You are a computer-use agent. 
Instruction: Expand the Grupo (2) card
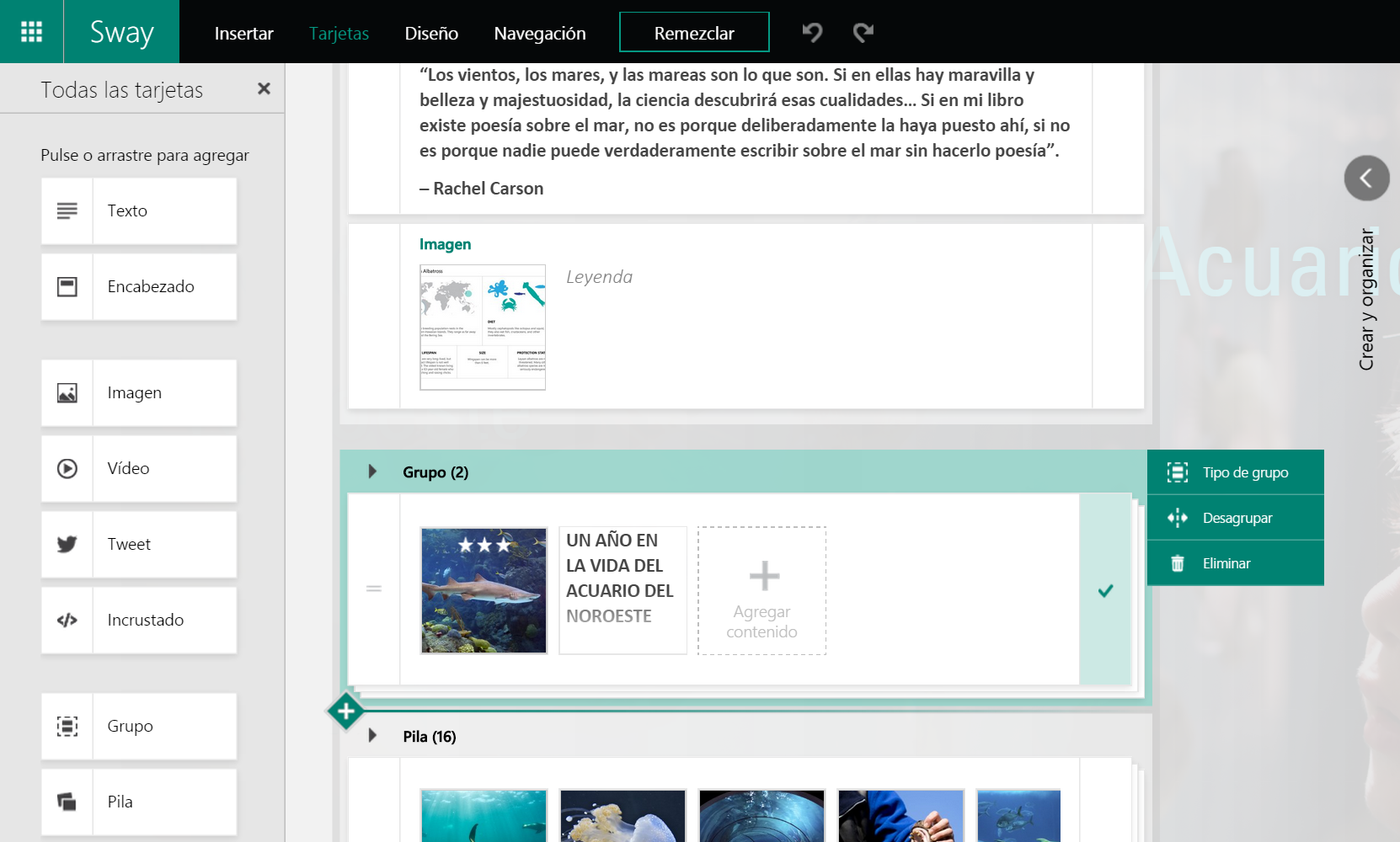[372, 472]
